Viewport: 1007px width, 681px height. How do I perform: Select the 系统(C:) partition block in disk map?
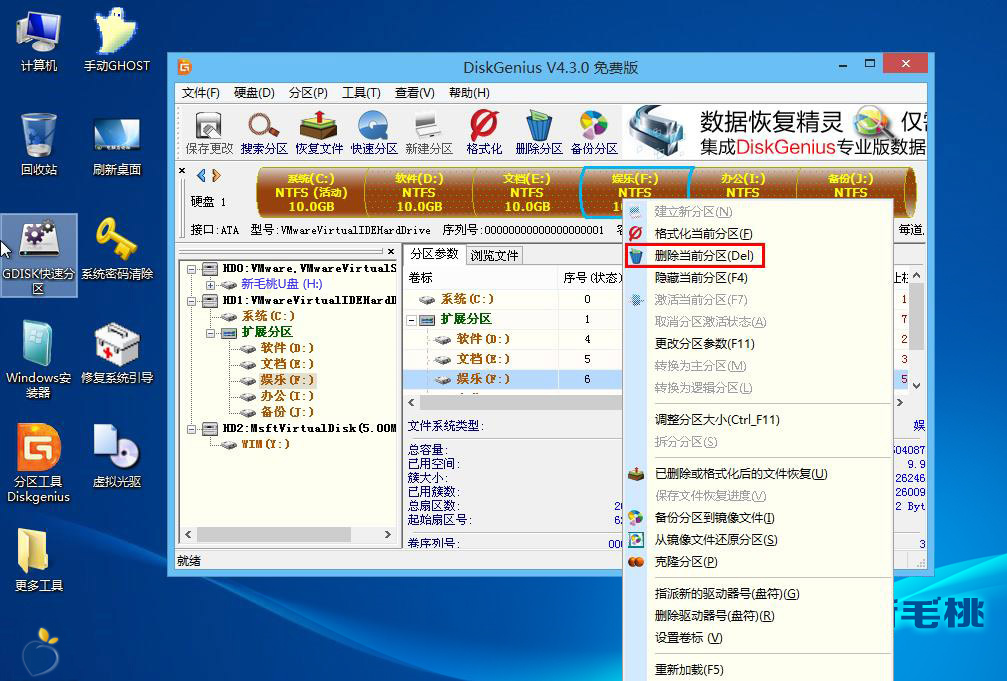311,192
